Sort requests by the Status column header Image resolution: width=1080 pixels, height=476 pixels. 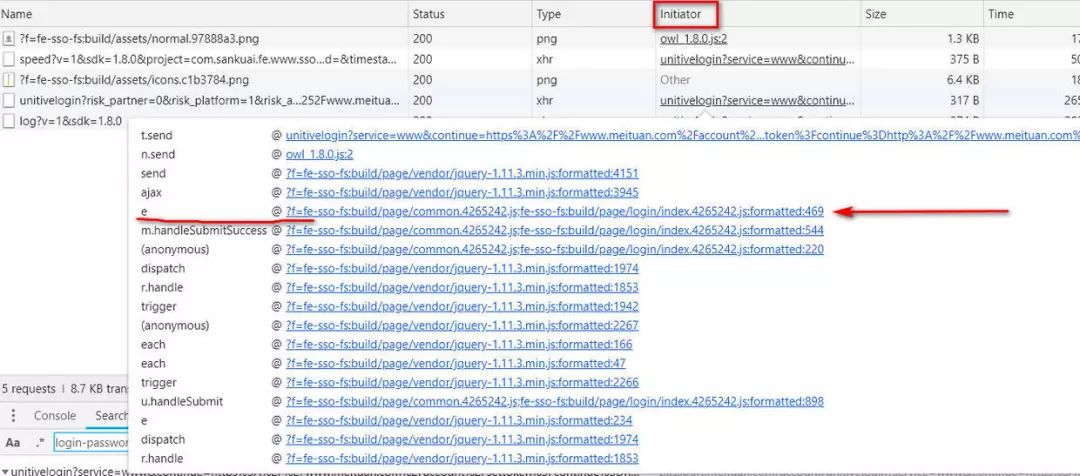coord(470,14)
